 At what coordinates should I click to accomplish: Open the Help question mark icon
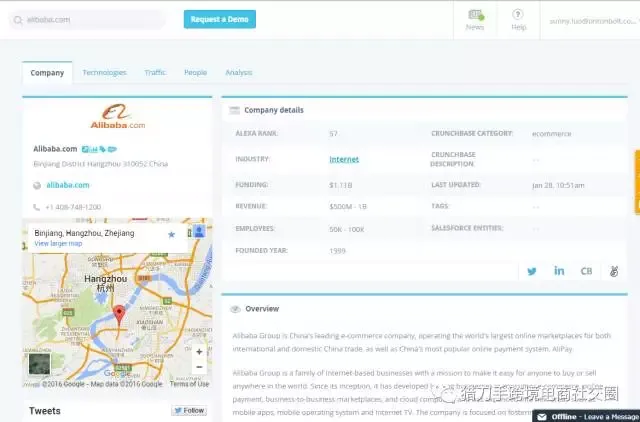tap(518, 15)
